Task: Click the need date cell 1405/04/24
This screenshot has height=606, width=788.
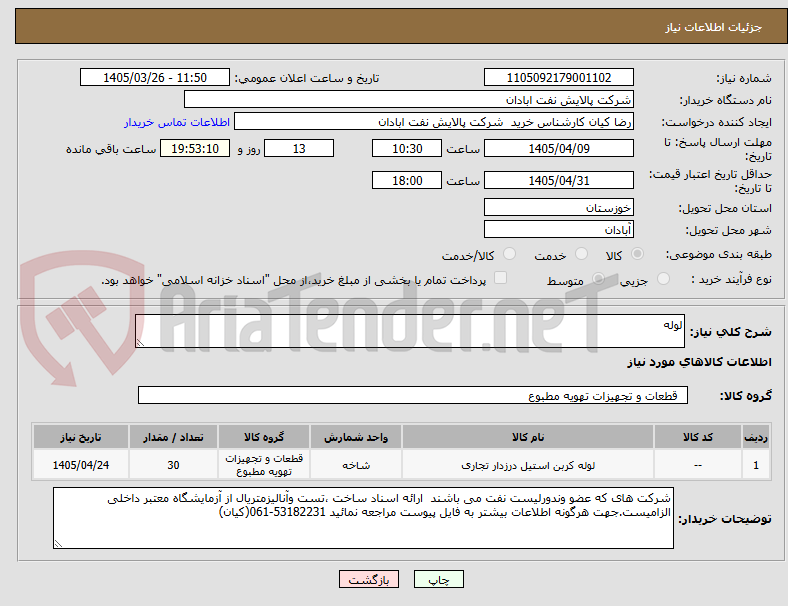Action: 81,465
